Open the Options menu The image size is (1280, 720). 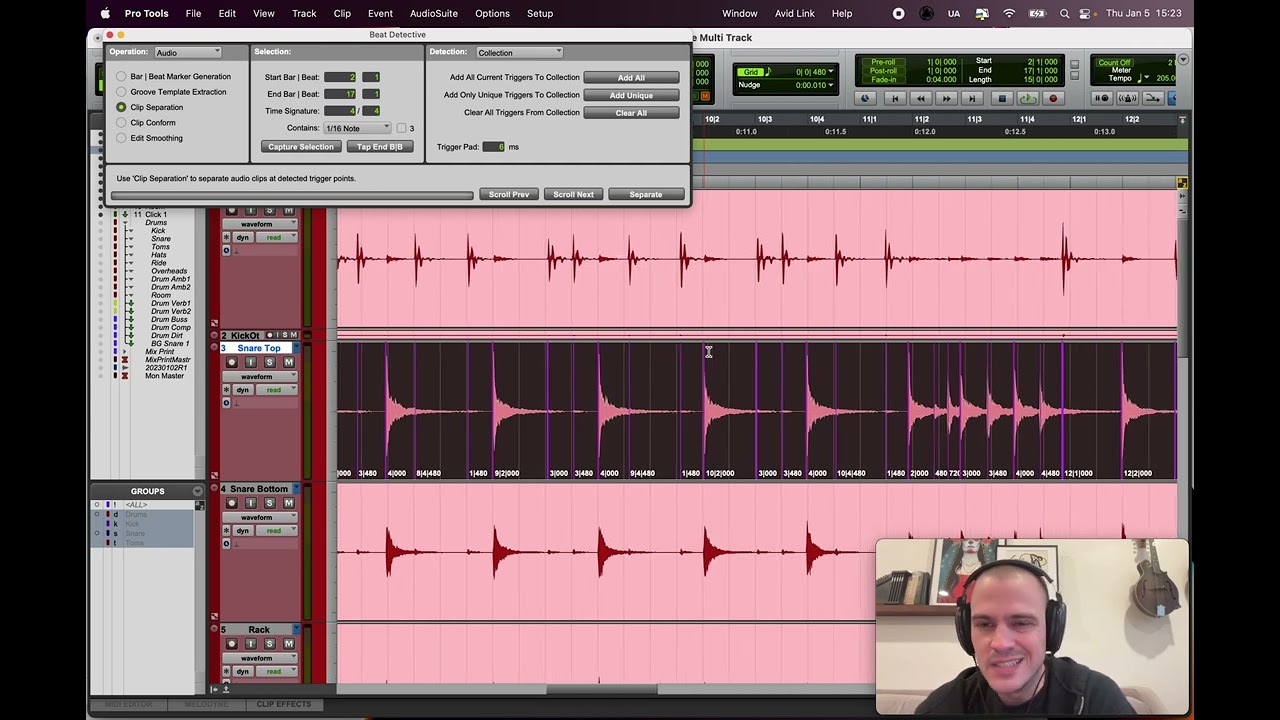click(492, 13)
